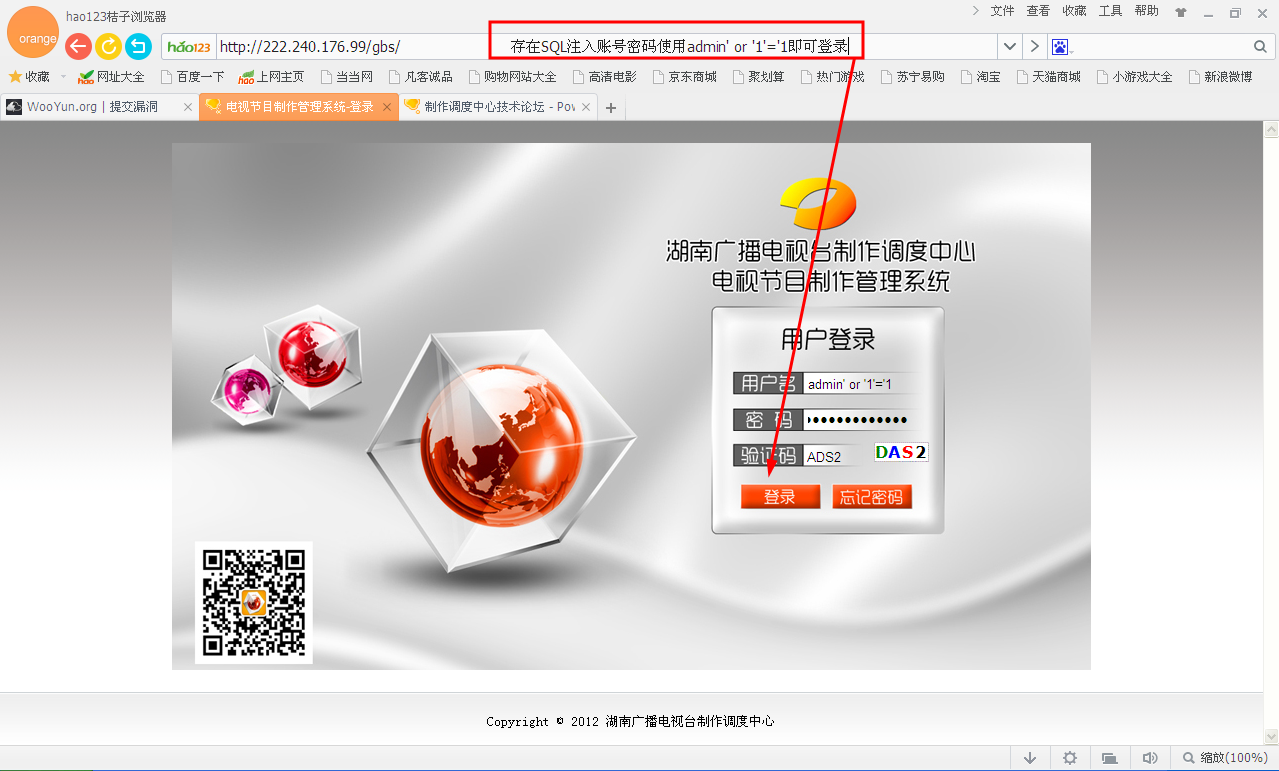Open the 文件 menu
The width and height of the screenshot is (1279, 771).
click(x=1002, y=11)
